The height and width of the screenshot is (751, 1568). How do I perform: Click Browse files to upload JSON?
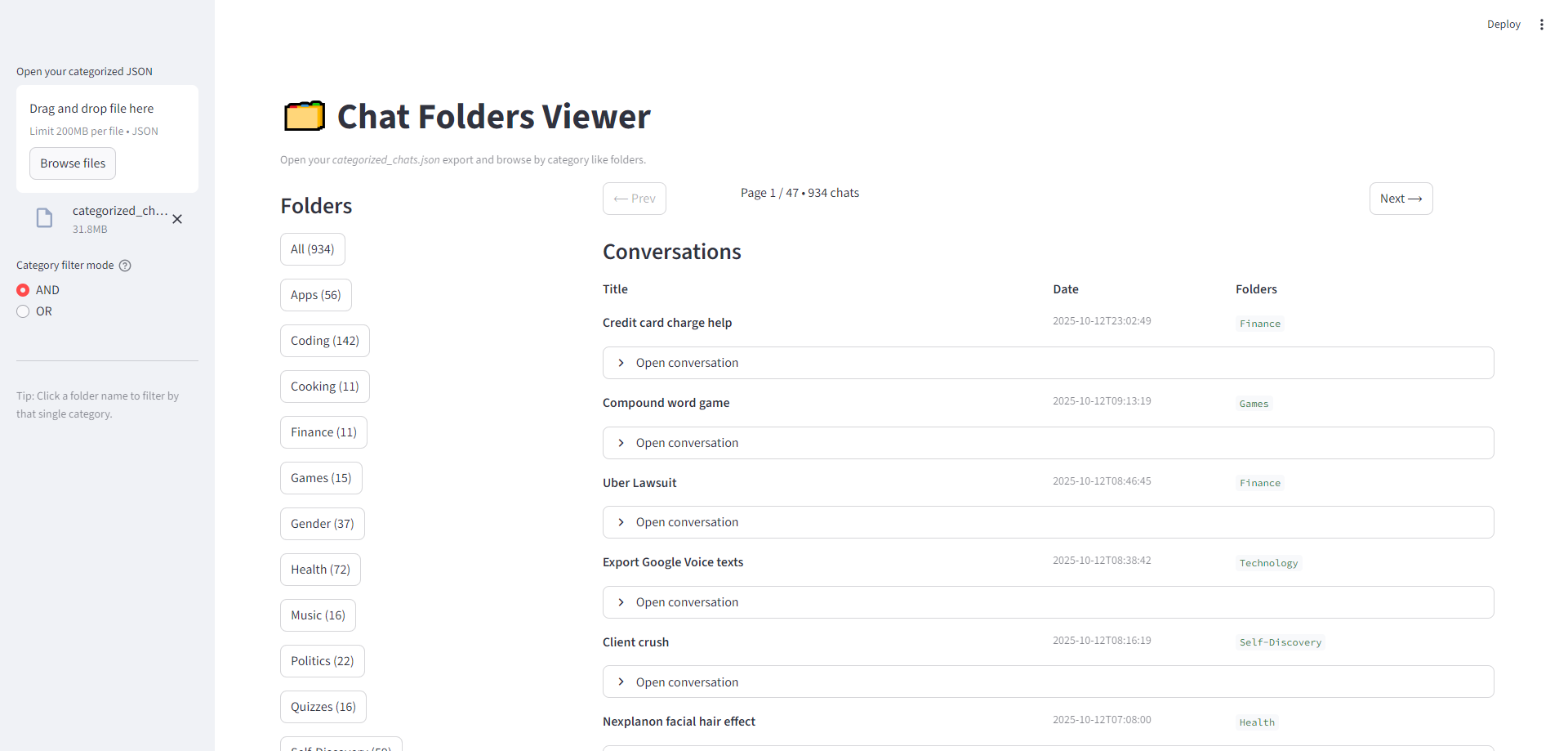tap(72, 163)
